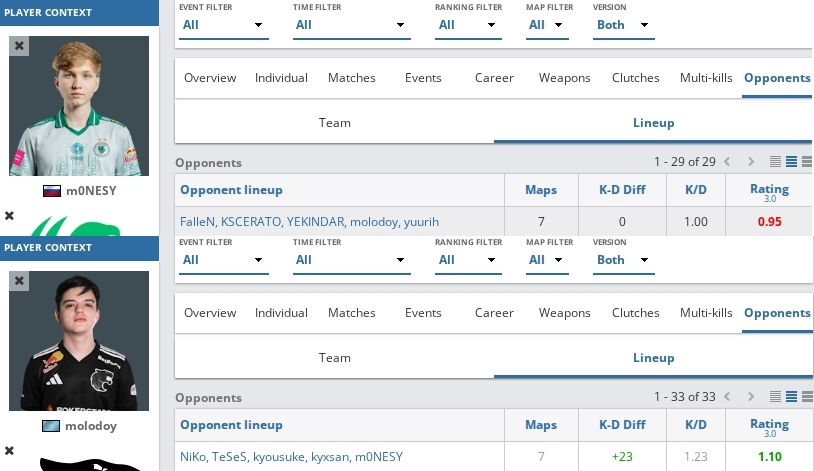This screenshot has height=471, width=814.
Task: Open Map Filter dropdown in m0NESY panel
Action: click(x=547, y=25)
